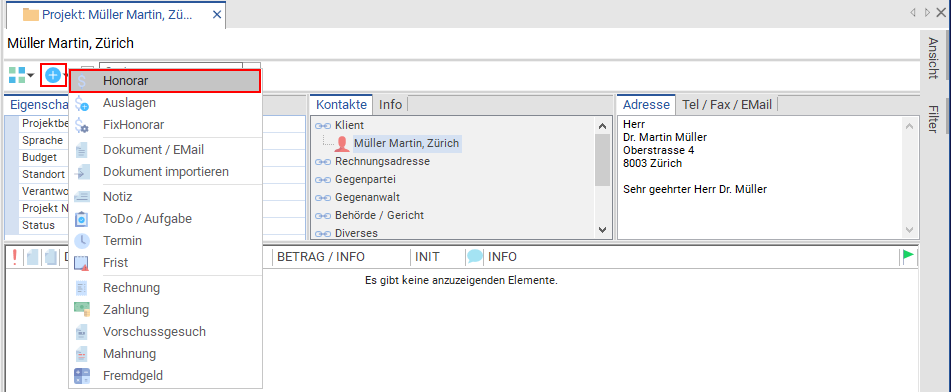Select the red person icon for Müller Martin
Screen dimensions: 951x392
(x=342, y=144)
